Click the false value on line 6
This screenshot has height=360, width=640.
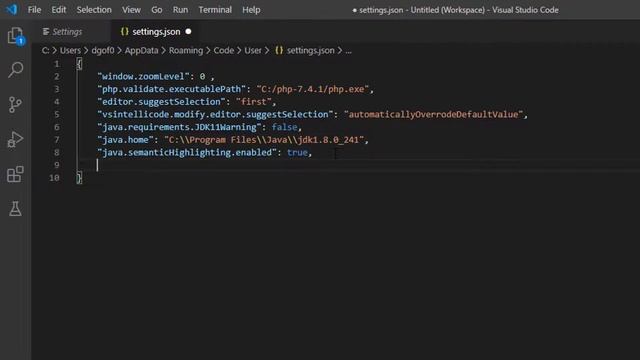(284, 127)
